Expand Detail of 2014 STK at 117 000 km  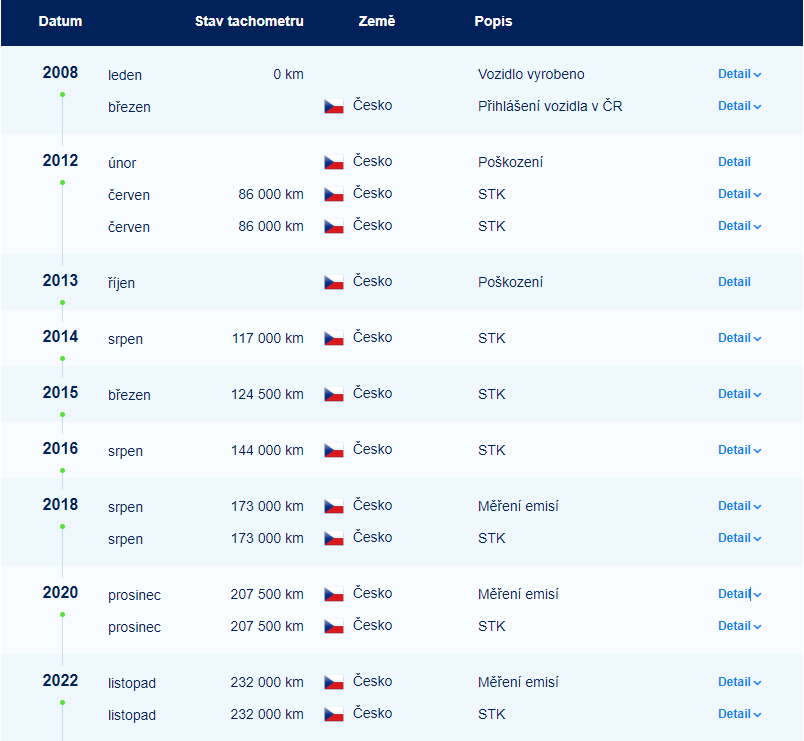point(739,338)
